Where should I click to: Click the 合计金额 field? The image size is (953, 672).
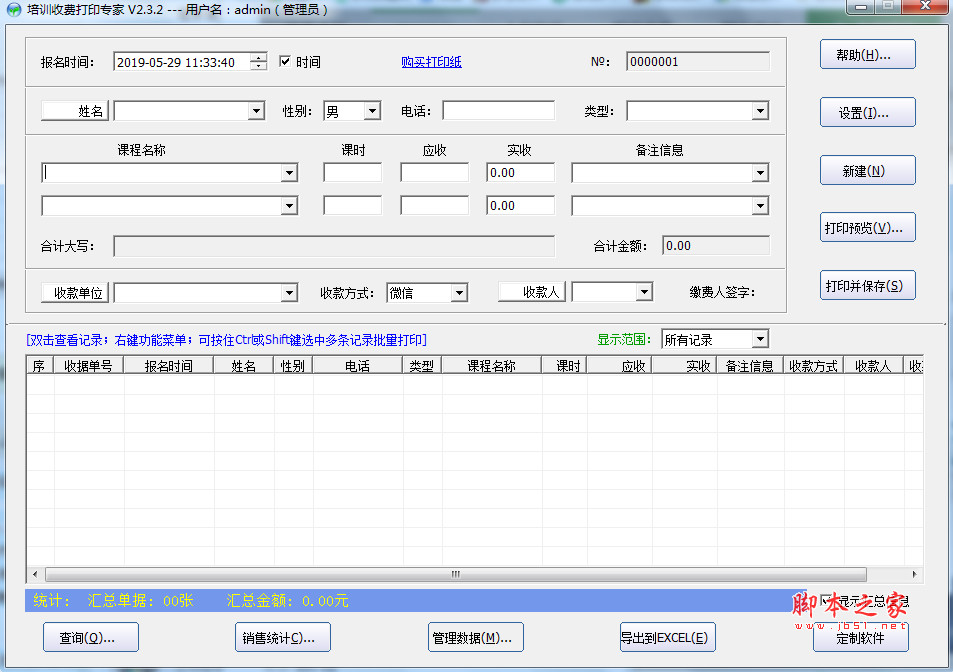[716, 246]
